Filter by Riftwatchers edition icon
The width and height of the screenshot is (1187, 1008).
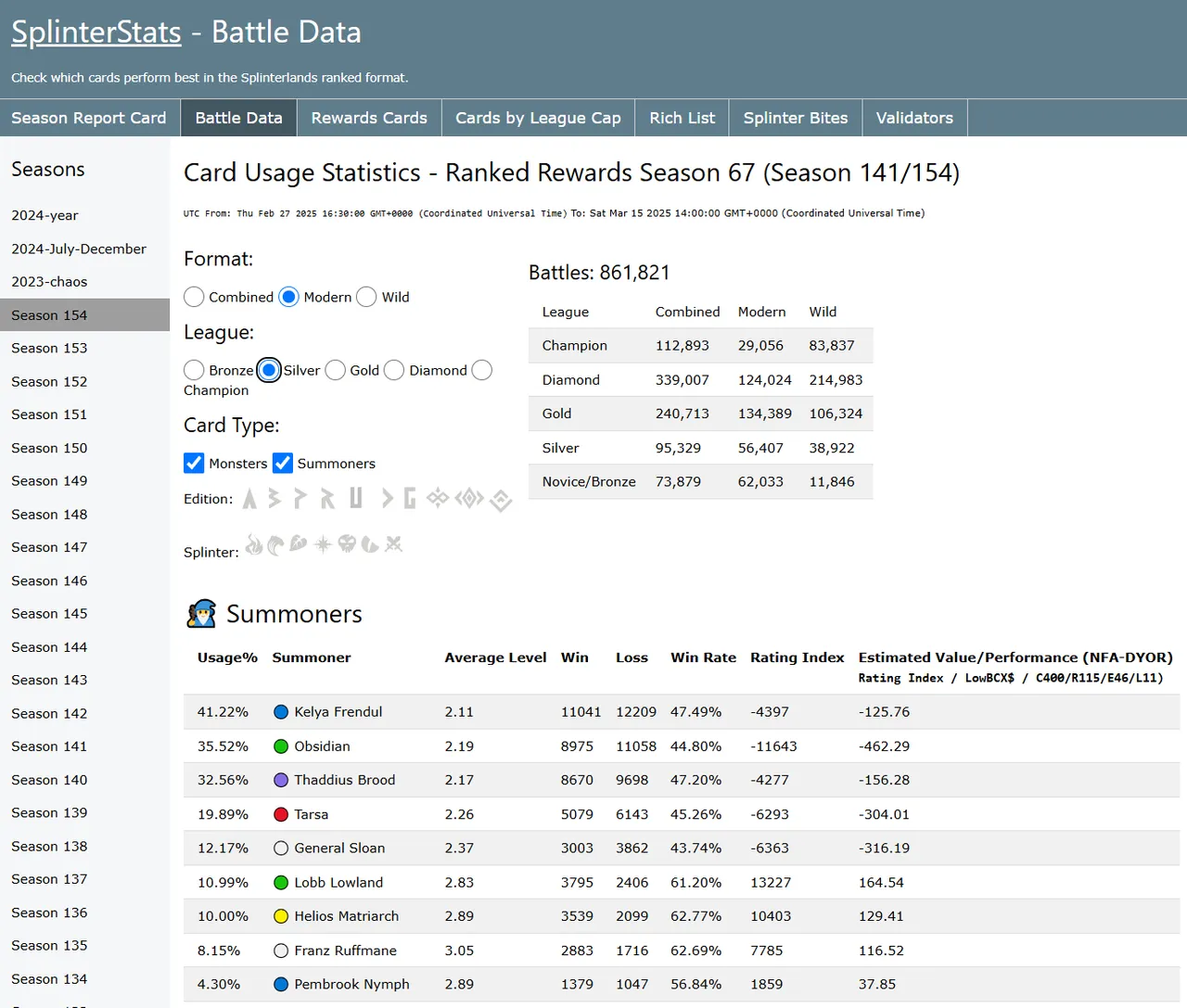(469, 499)
